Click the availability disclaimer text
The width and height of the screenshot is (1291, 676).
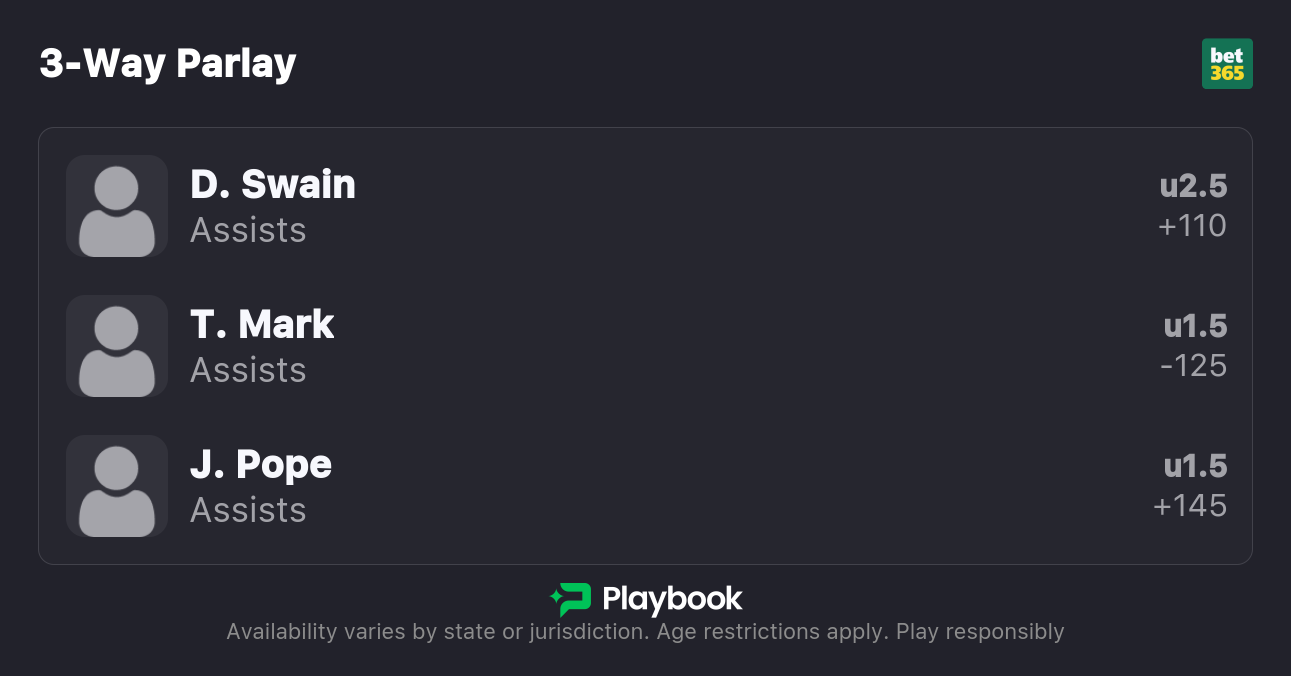[x=645, y=632]
